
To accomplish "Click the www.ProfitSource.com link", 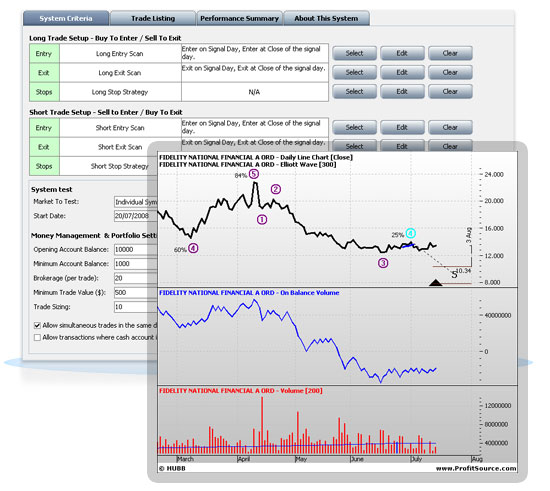I will (476, 469).
